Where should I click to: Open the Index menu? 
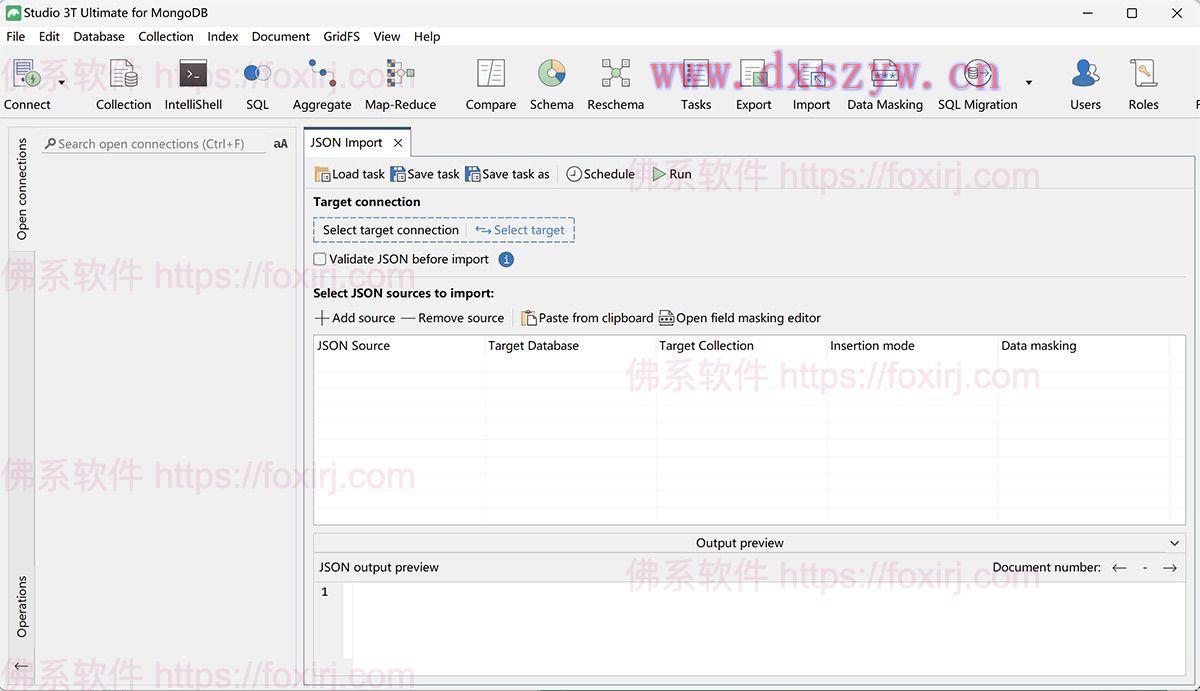coord(223,36)
